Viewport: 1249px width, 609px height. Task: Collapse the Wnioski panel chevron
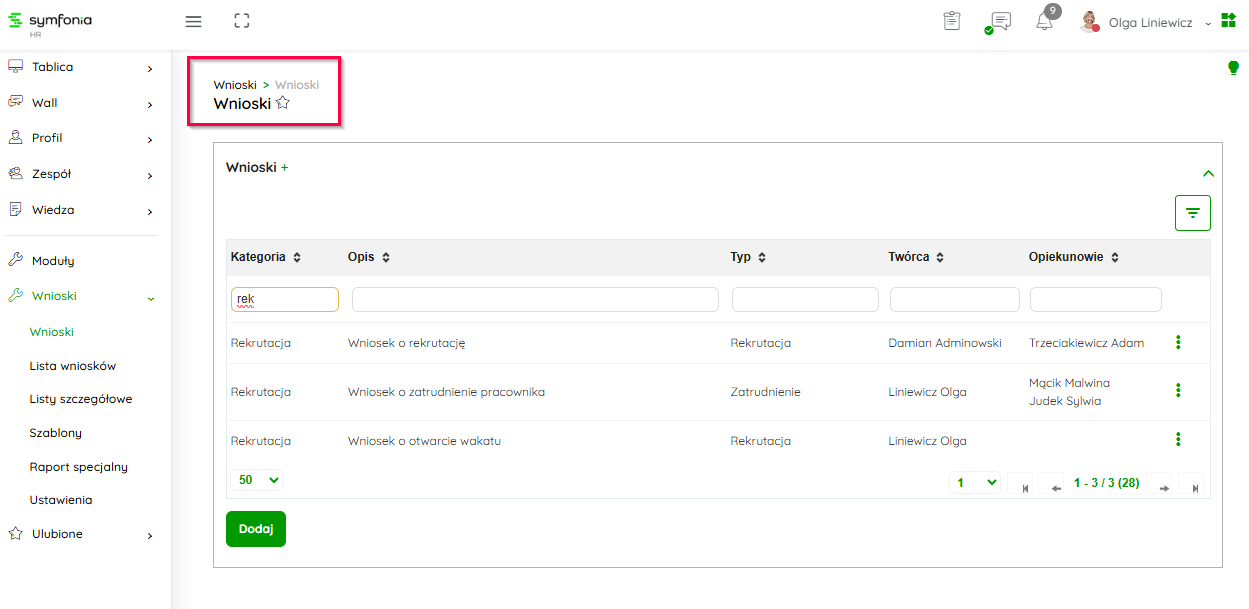tap(1208, 173)
